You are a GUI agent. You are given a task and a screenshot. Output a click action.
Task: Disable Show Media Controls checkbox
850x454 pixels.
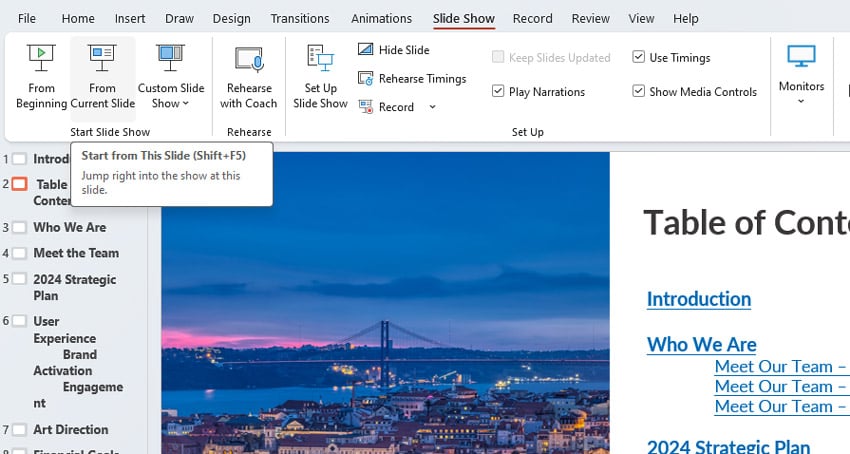(x=639, y=92)
